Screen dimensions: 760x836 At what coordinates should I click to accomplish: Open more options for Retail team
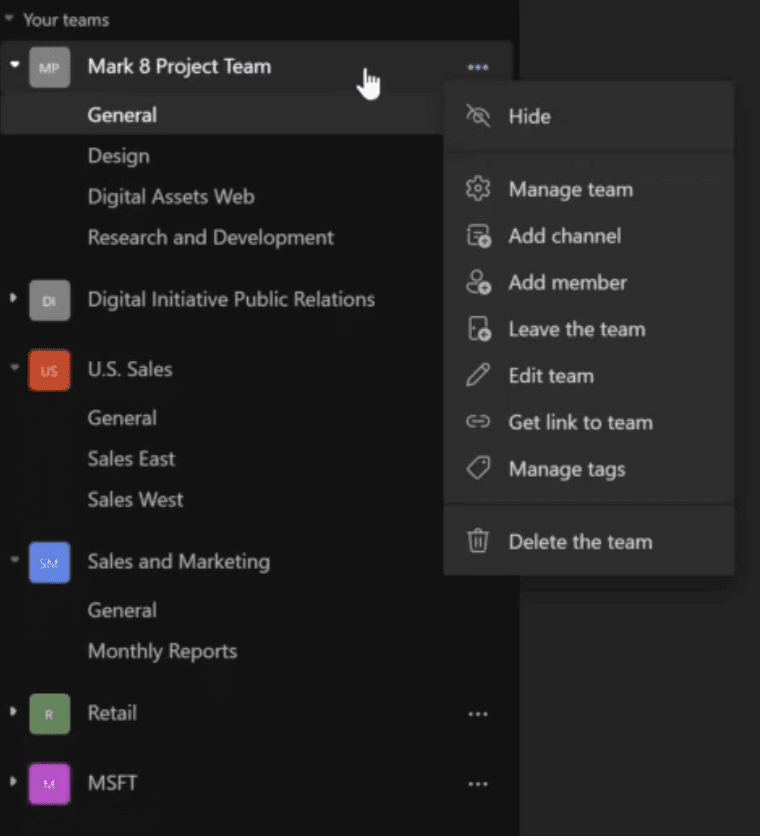[x=478, y=714]
